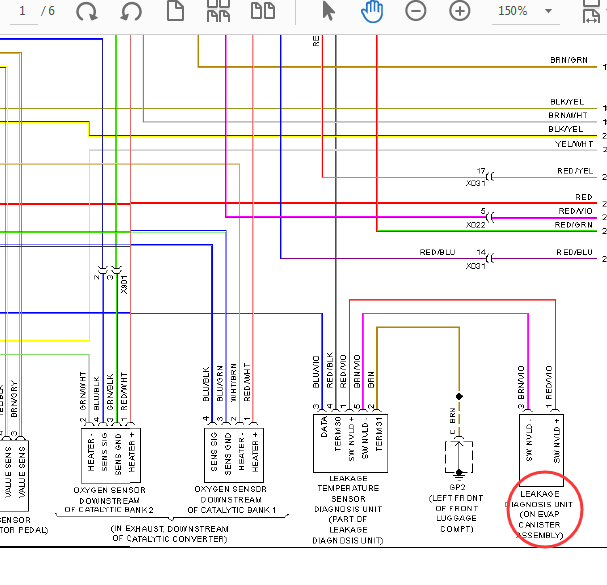The height and width of the screenshot is (585, 607).
Task: Click the BLU/VIO vertical wire label
Action: pyautogui.click(x=316, y=372)
